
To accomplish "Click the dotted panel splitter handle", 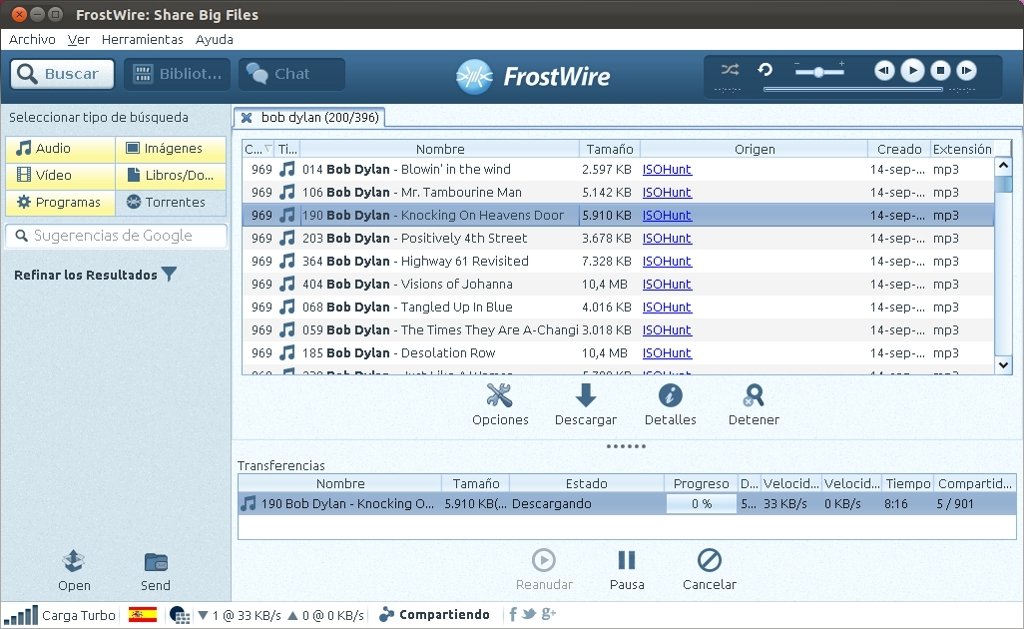I will (626, 446).
